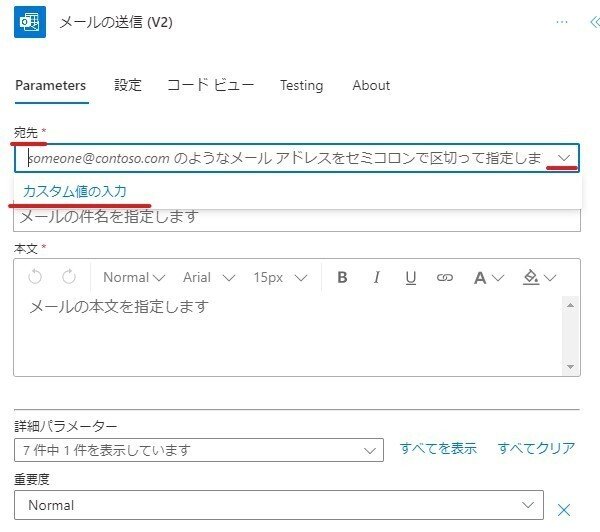
Task: Open the font color picker
Action: pos(489,277)
